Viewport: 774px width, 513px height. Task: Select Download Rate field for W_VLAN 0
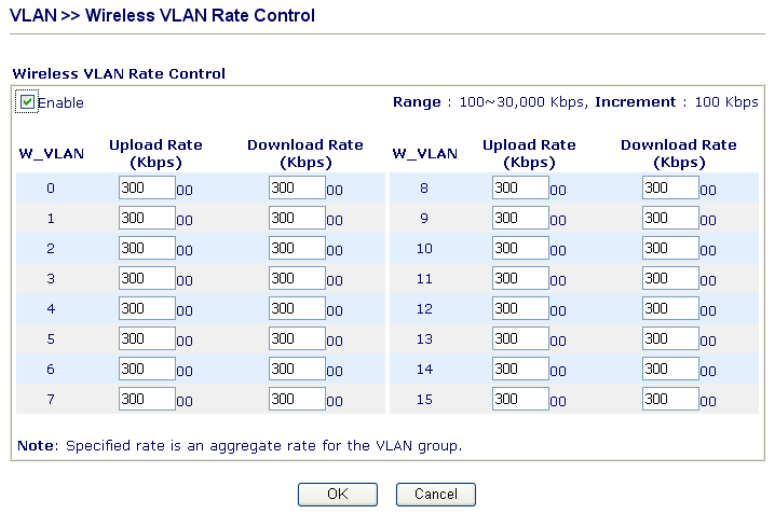pyautogui.click(x=297, y=188)
